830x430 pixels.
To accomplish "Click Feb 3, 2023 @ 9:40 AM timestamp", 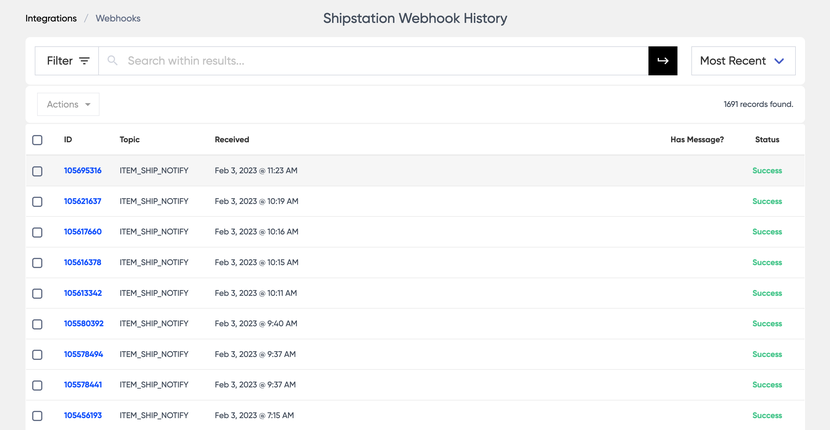I will (x=256, y=324).
